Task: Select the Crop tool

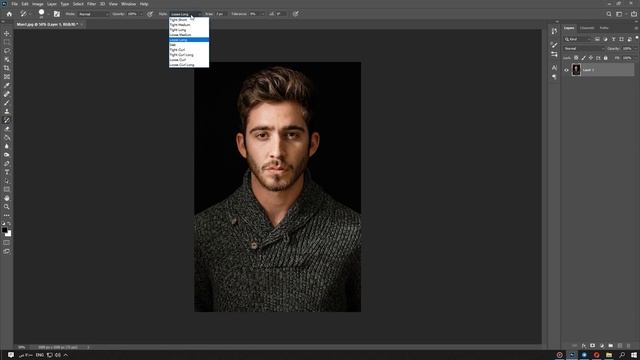Action: click(7, 68)
